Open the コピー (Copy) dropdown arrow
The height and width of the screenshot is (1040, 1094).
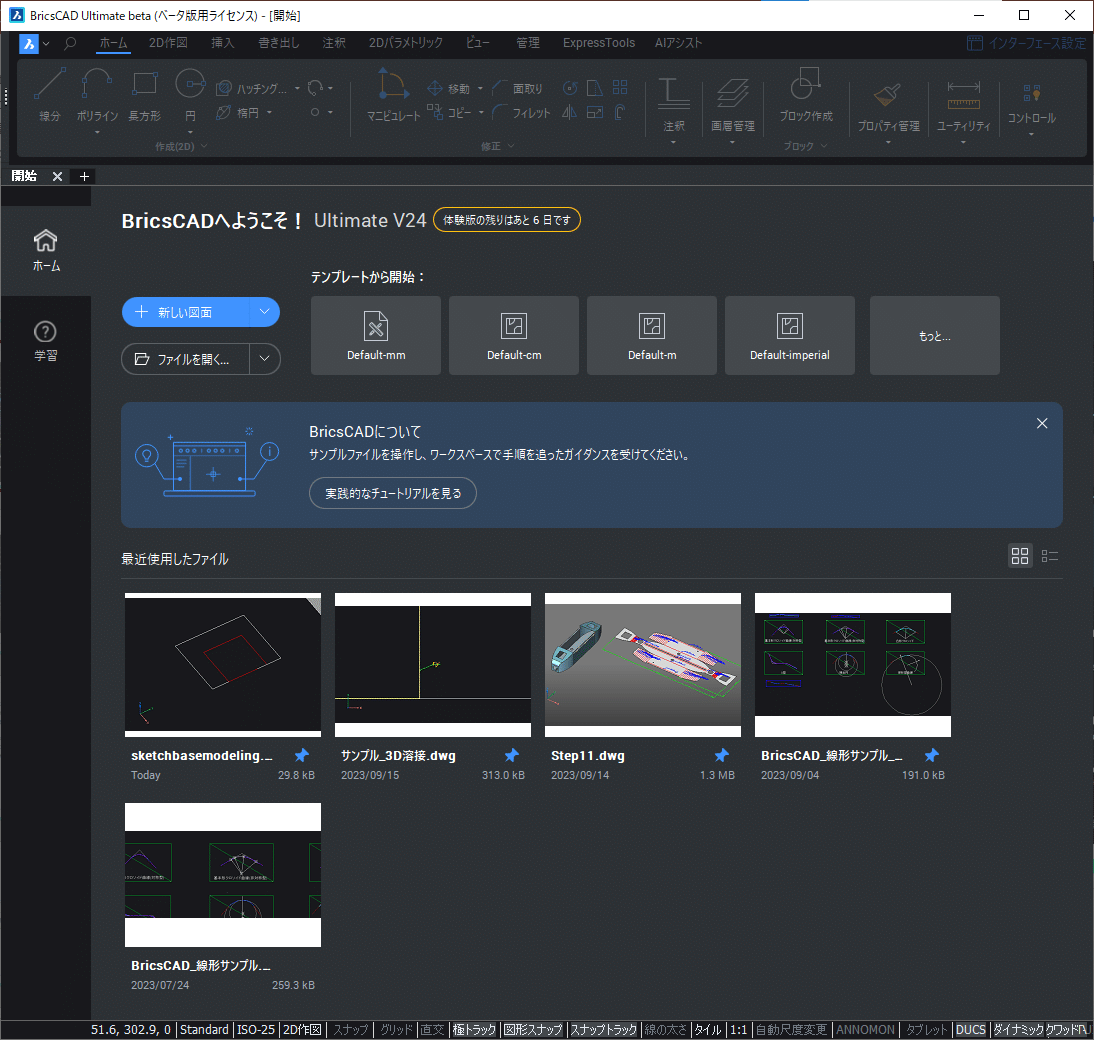point(481,112)
